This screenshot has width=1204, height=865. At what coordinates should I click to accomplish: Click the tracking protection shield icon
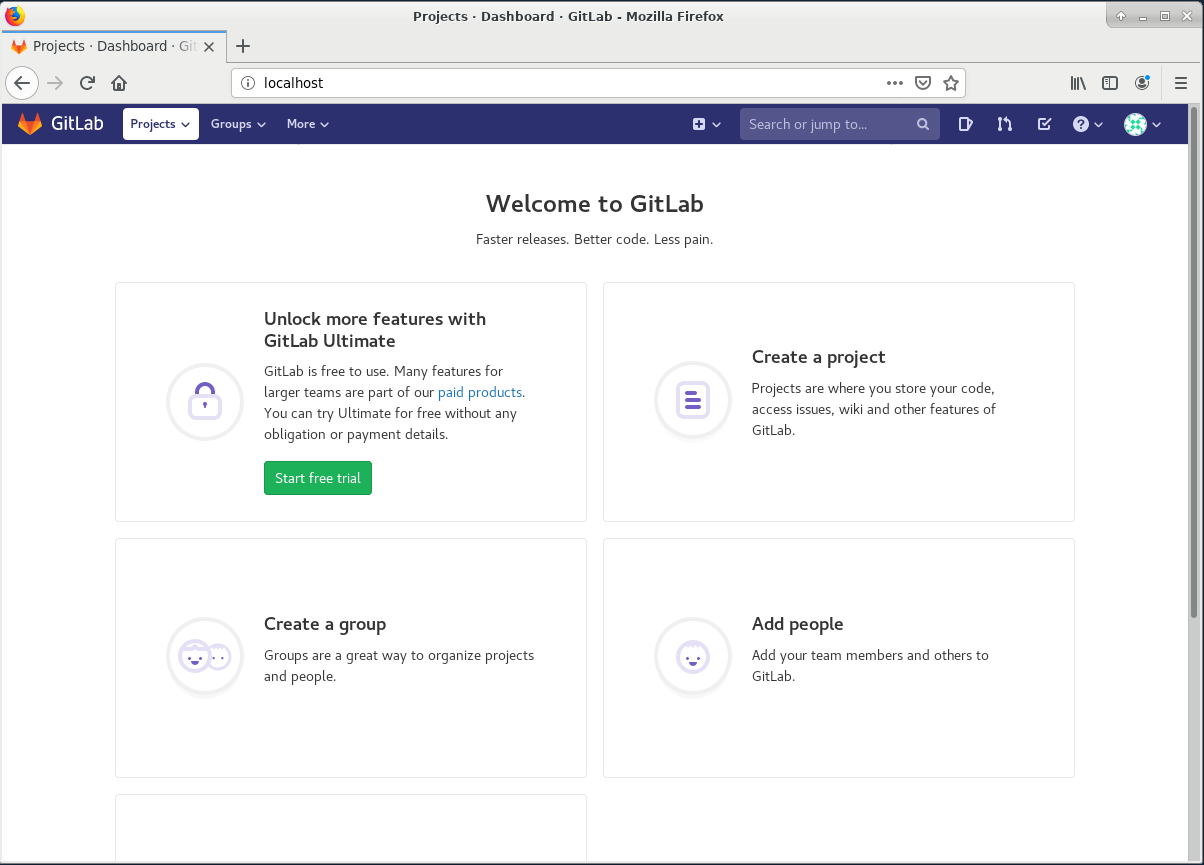tap(923, 83)
